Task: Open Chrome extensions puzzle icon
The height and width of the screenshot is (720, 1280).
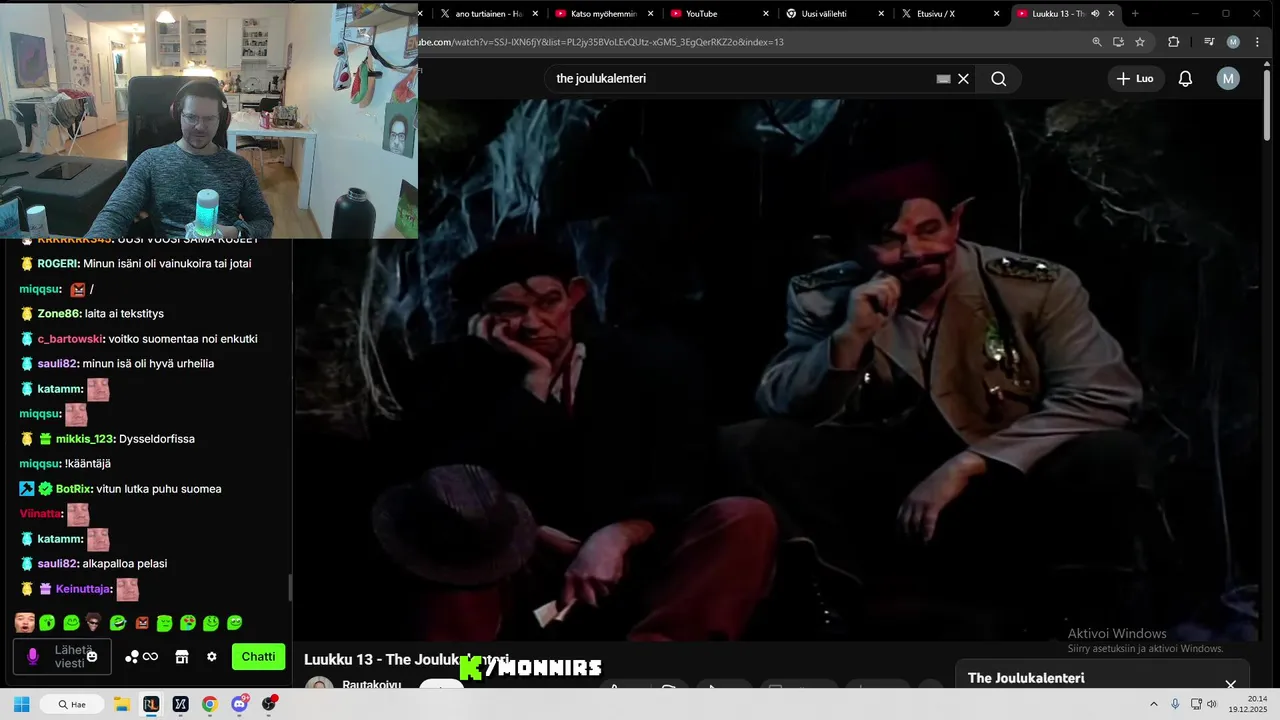Action: (x=1174, y=42)
